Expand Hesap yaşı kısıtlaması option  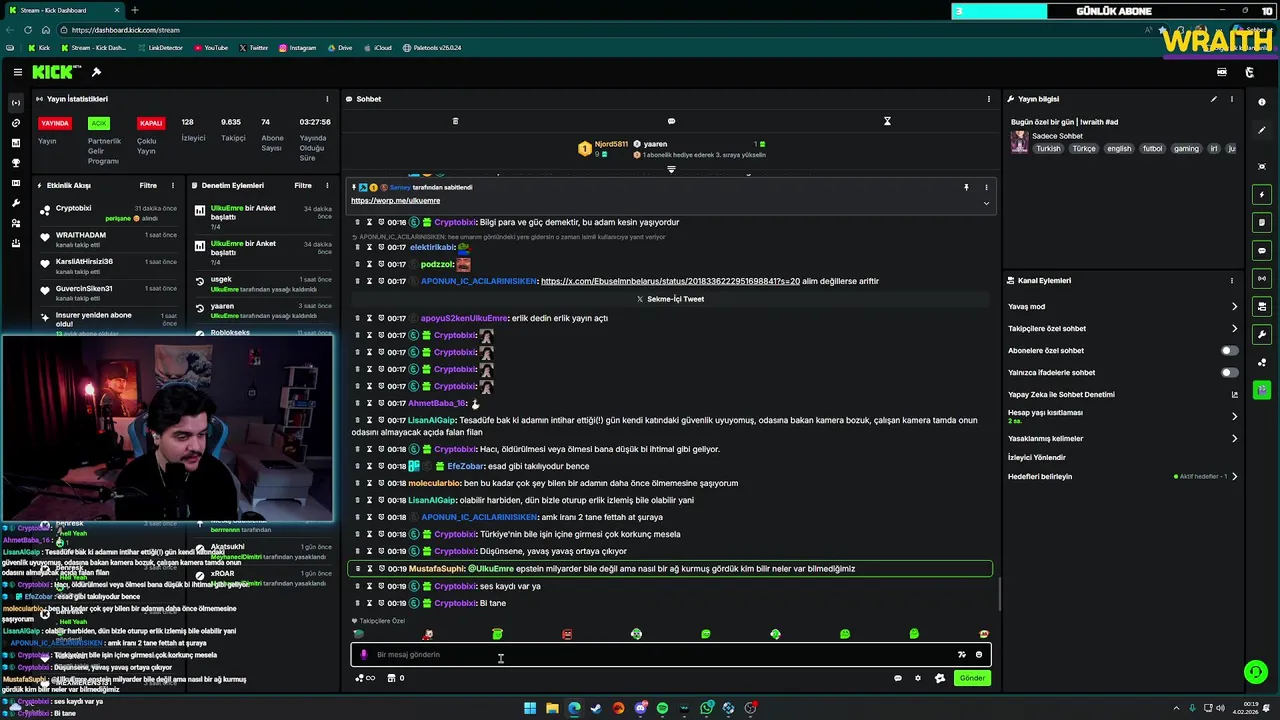coord(1234,416)
